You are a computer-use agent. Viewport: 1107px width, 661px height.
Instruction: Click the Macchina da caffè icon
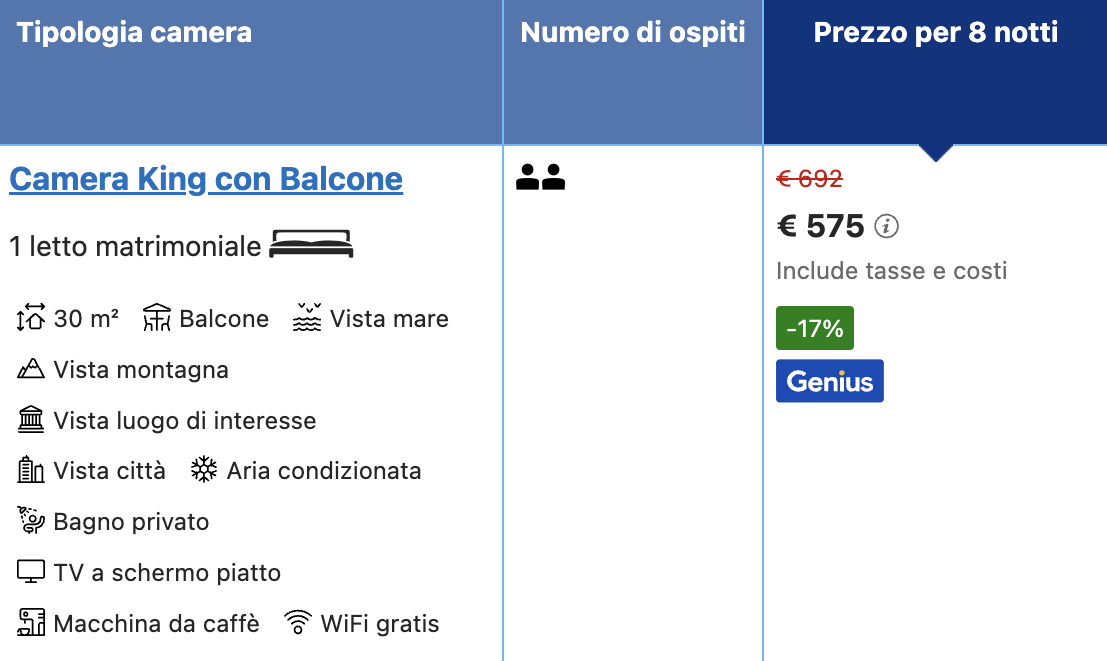tap(31, 624)
